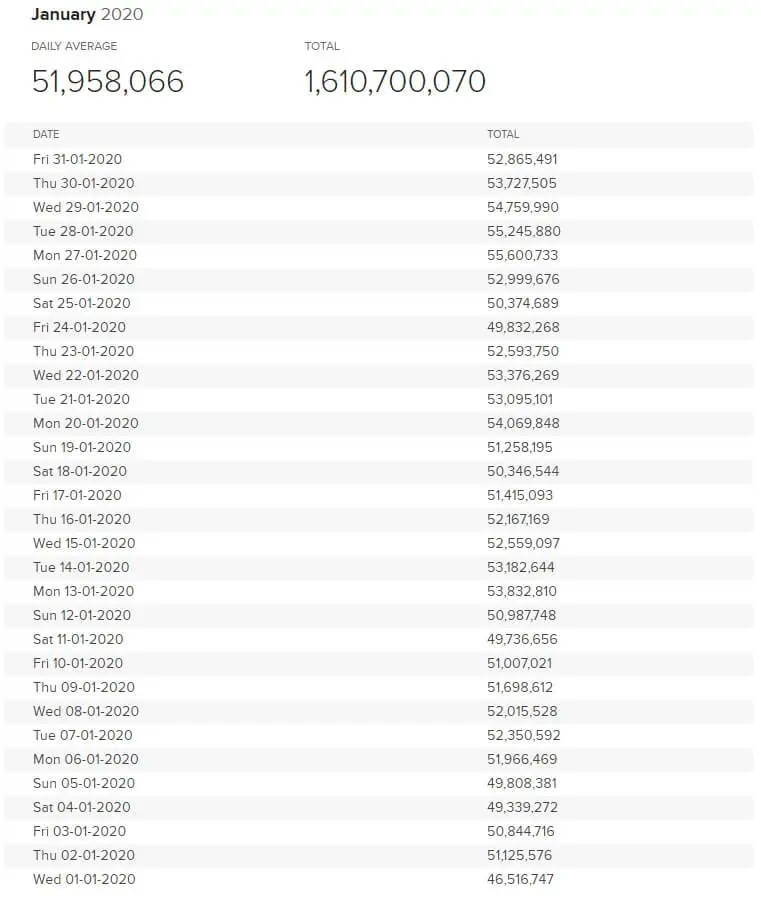Click the total 50,346,544 for Sat 18-01-2020
Image resolution: width=761 pixels, height=916 pixels.
tap(522, 471)
